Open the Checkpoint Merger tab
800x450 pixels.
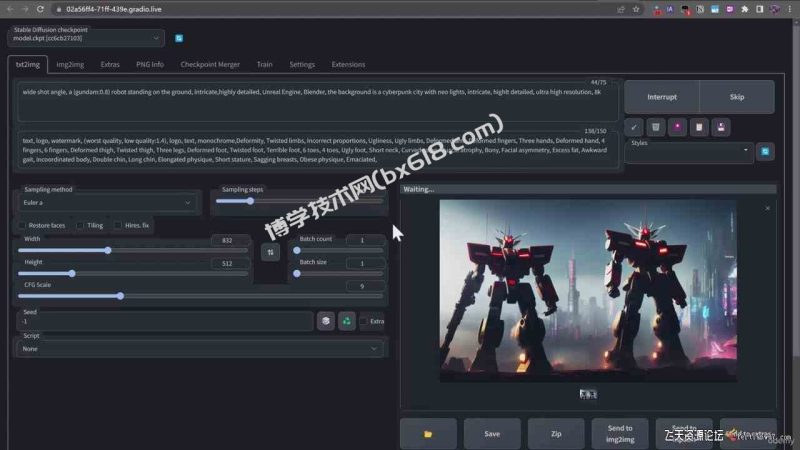210,65
